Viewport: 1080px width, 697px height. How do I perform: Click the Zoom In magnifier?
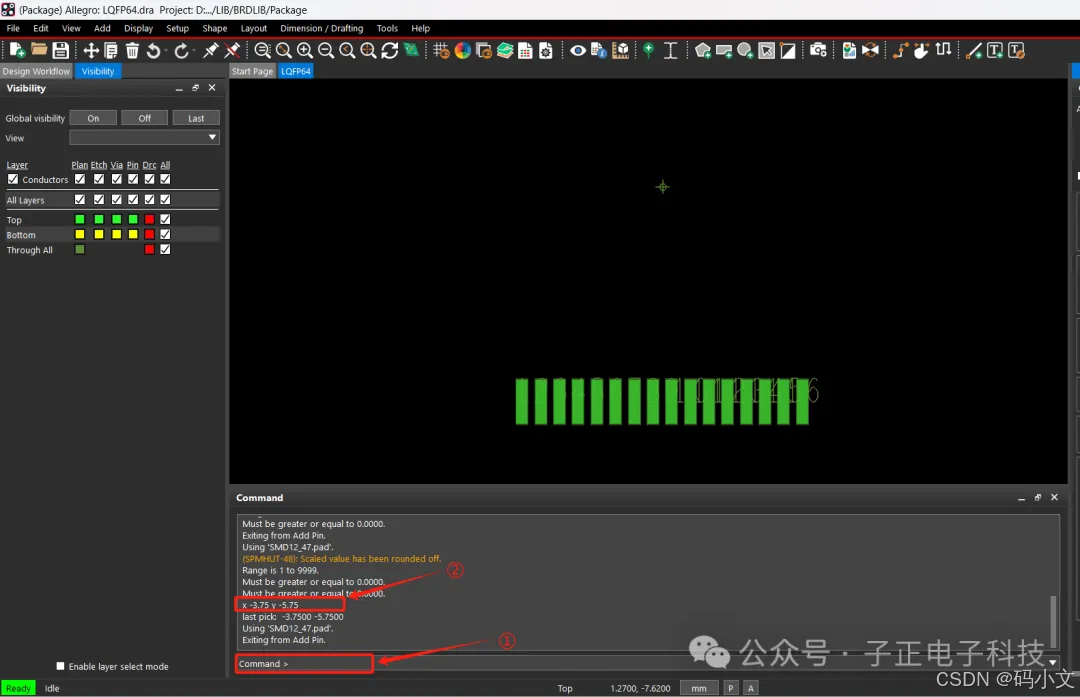pos(304,50)
